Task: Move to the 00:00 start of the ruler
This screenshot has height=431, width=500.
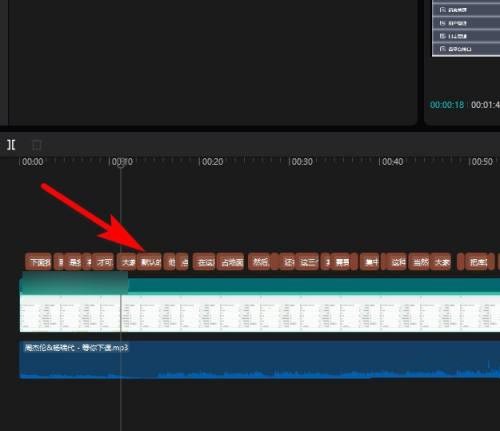Action: point(33,162)
